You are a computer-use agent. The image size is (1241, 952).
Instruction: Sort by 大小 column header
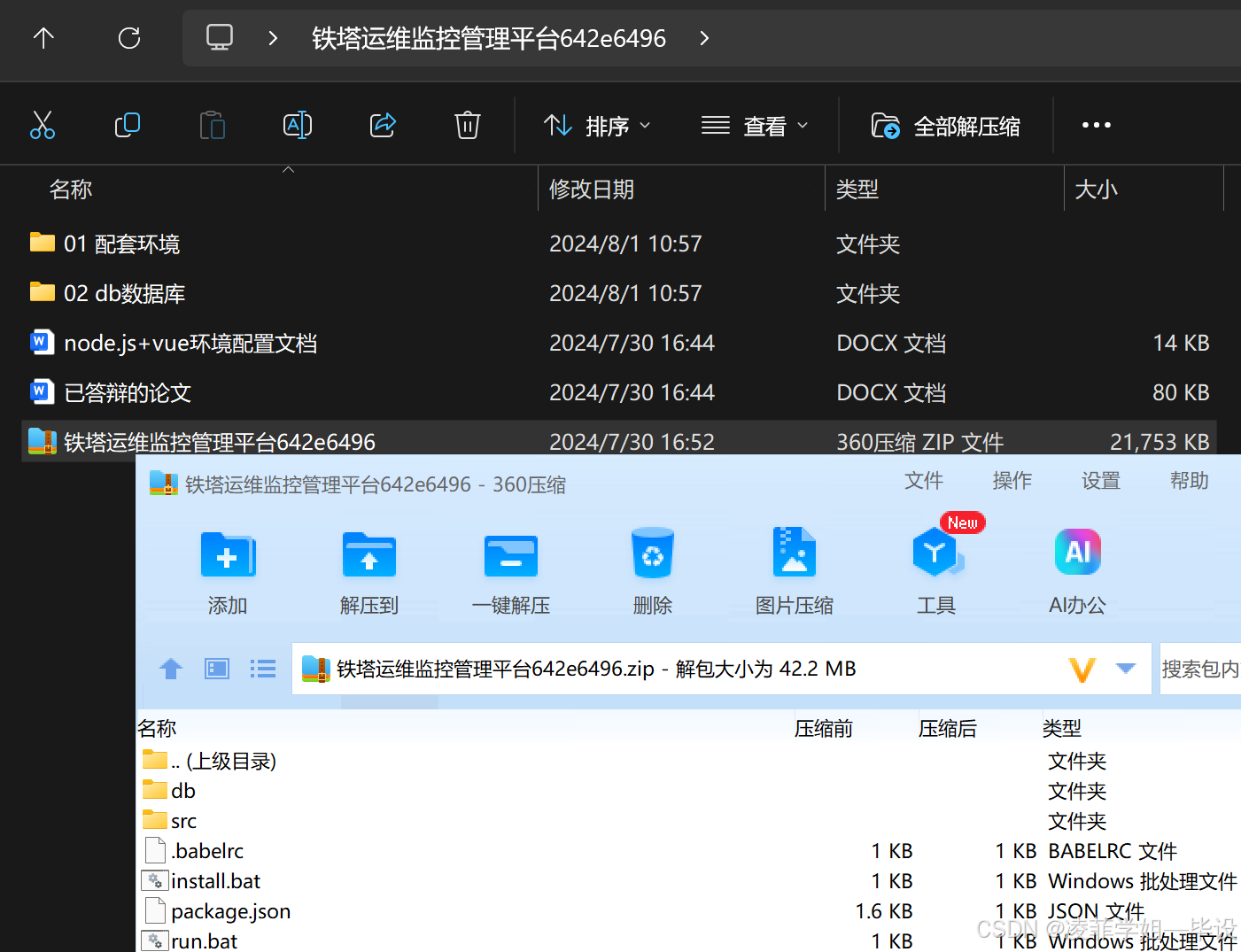point(1096,189)
